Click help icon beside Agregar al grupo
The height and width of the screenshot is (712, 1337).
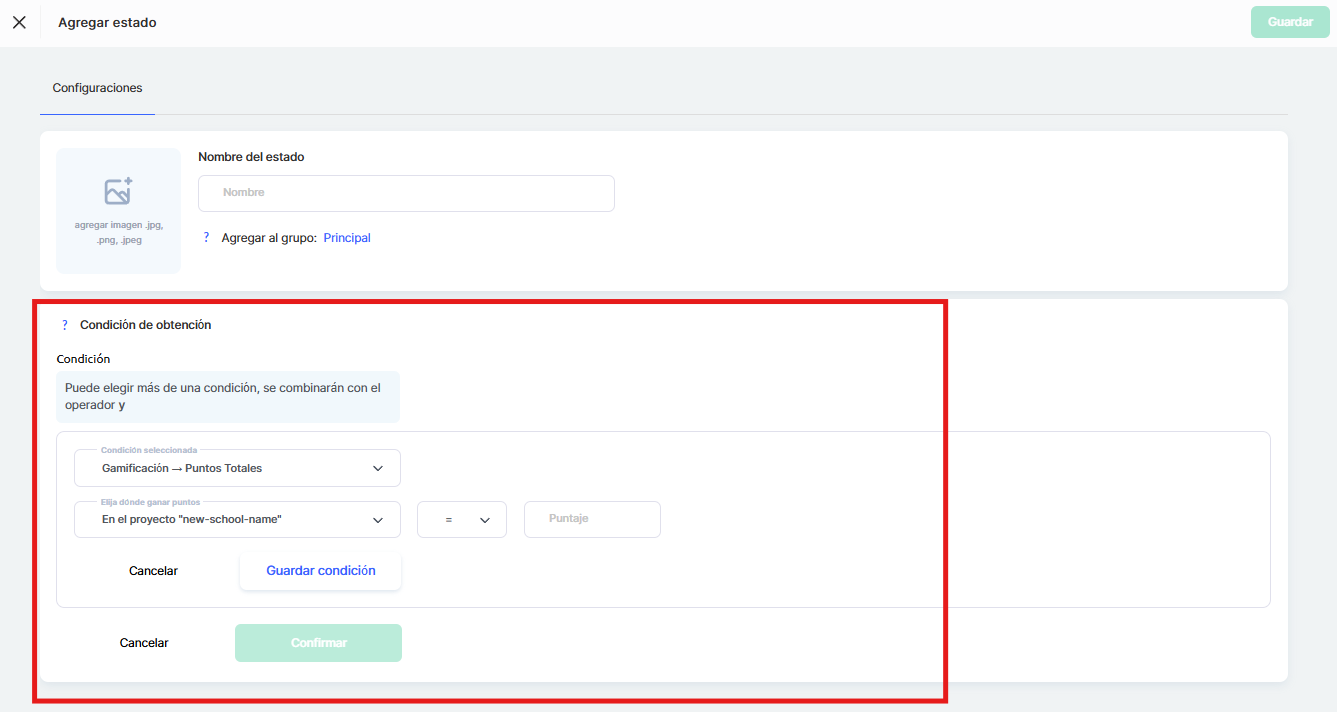coord(207,238)
